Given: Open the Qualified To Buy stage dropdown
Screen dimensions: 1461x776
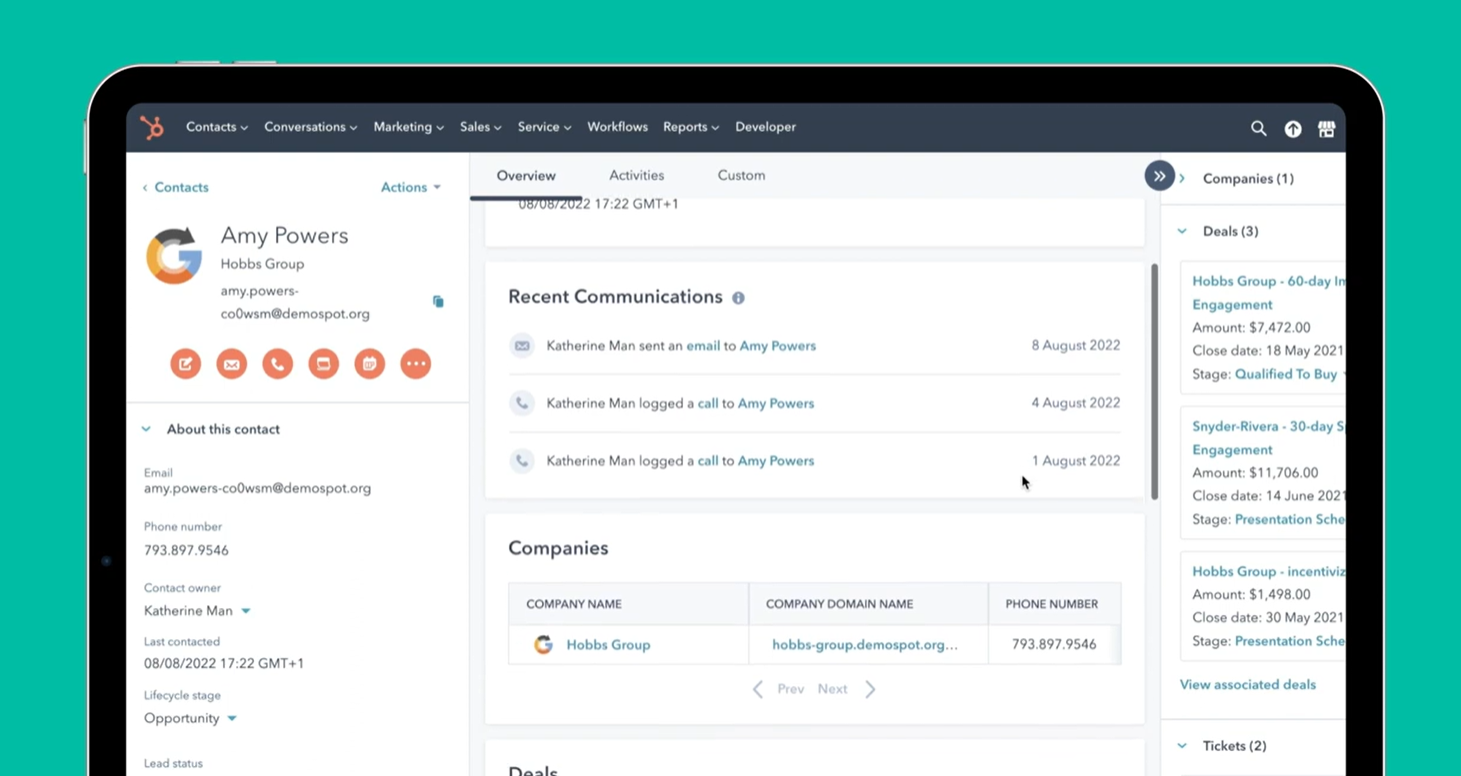Looking at the screenshot, I should pyautogui.click(x=1290, y=374).
